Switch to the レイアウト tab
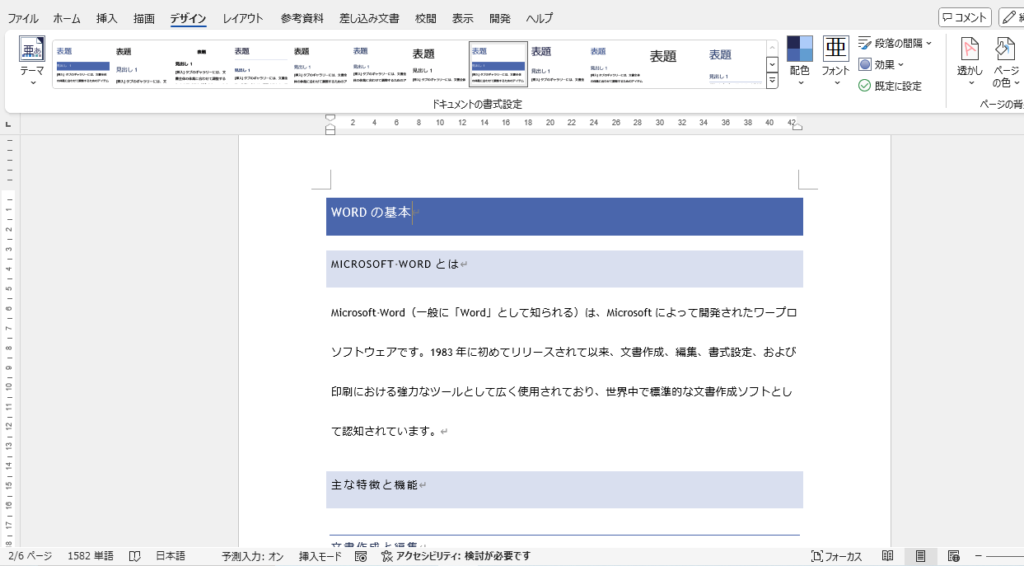 coord(242,18)
